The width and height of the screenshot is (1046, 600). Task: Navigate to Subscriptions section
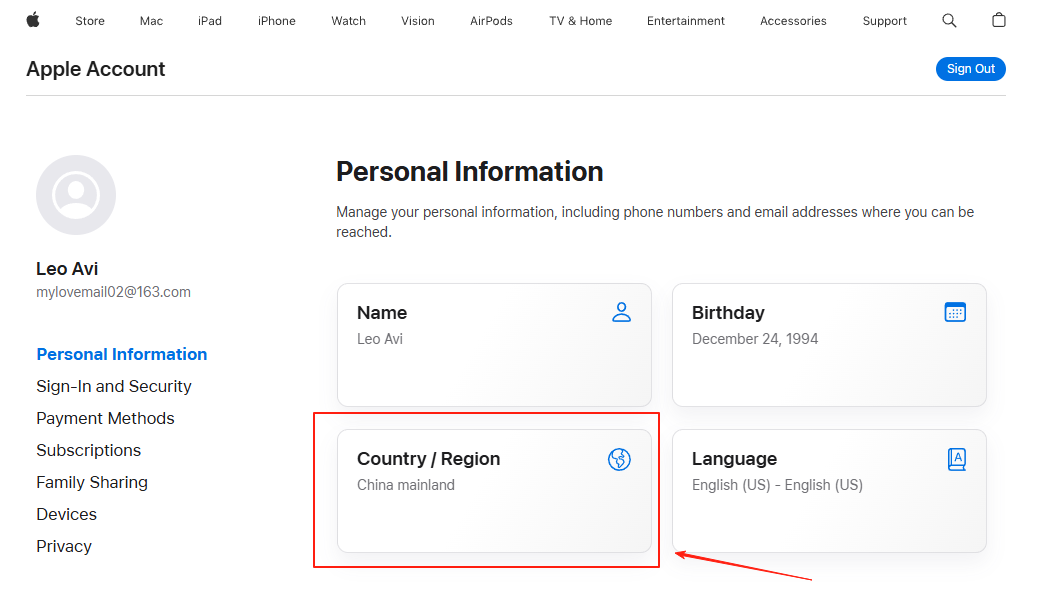[89, 450]
